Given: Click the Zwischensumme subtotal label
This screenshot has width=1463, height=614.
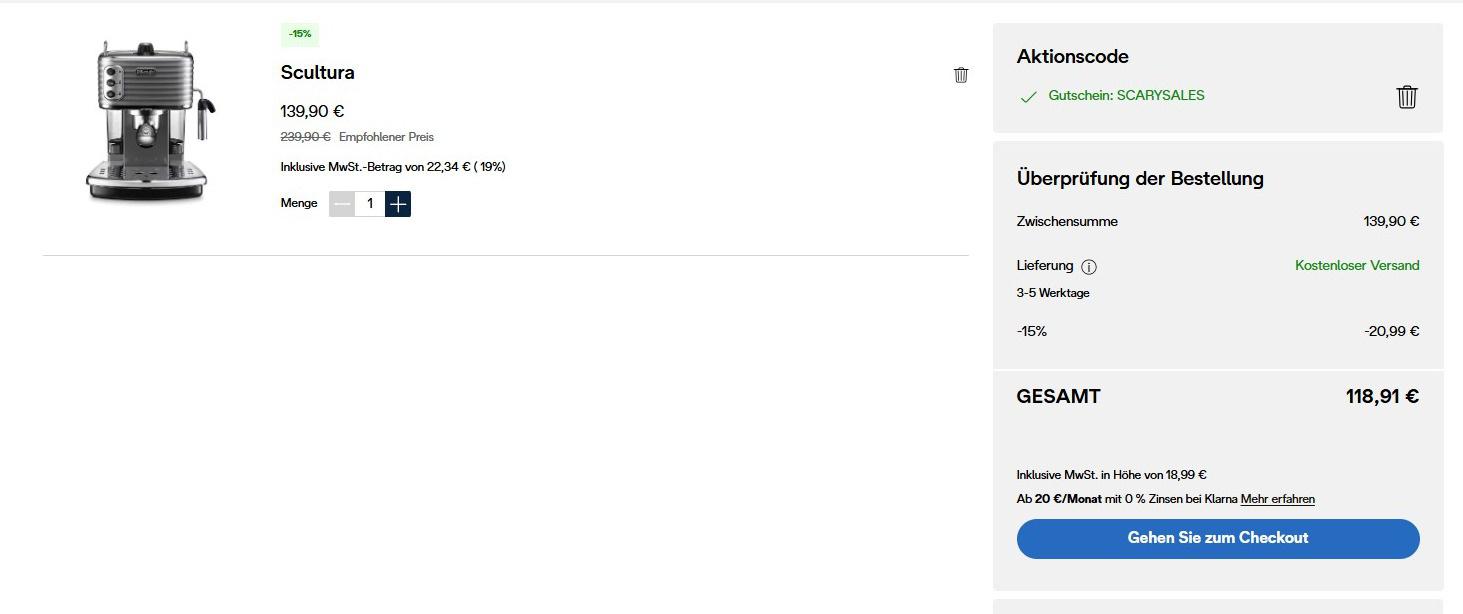Looking at the screenshot, I should click(x=1067, y=222).
